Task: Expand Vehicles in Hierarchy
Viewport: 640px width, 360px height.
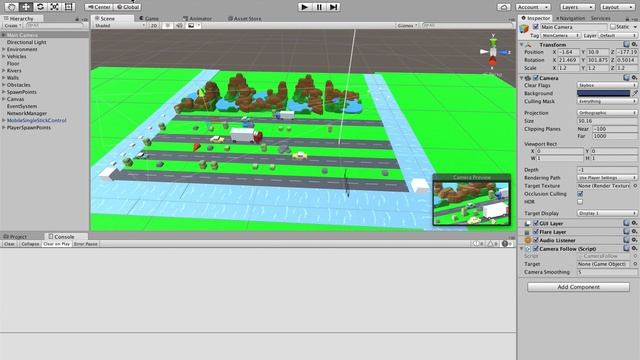Action: coord(4,56)
